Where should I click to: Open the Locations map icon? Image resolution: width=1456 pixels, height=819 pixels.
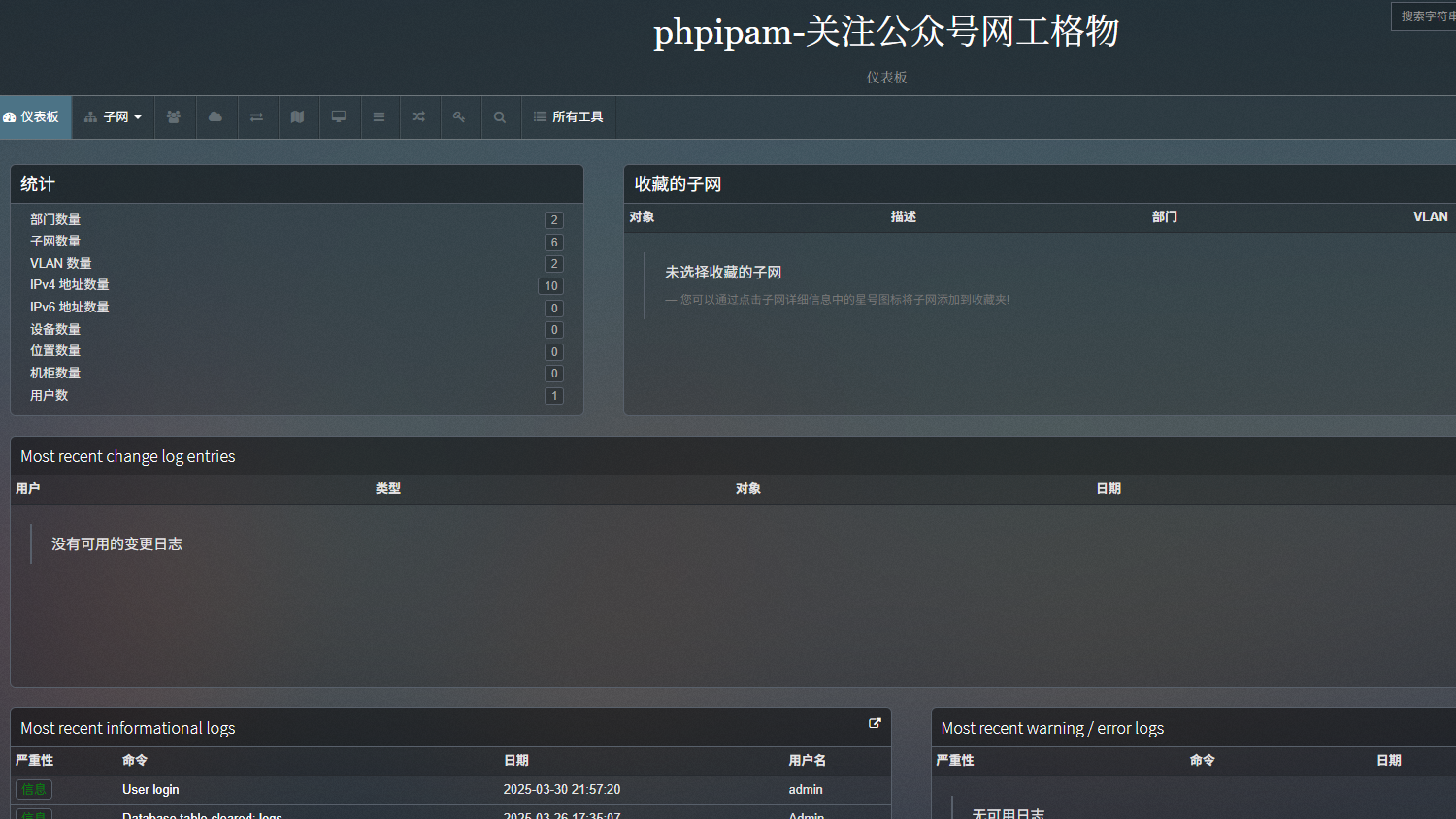(x=297, y=116)
